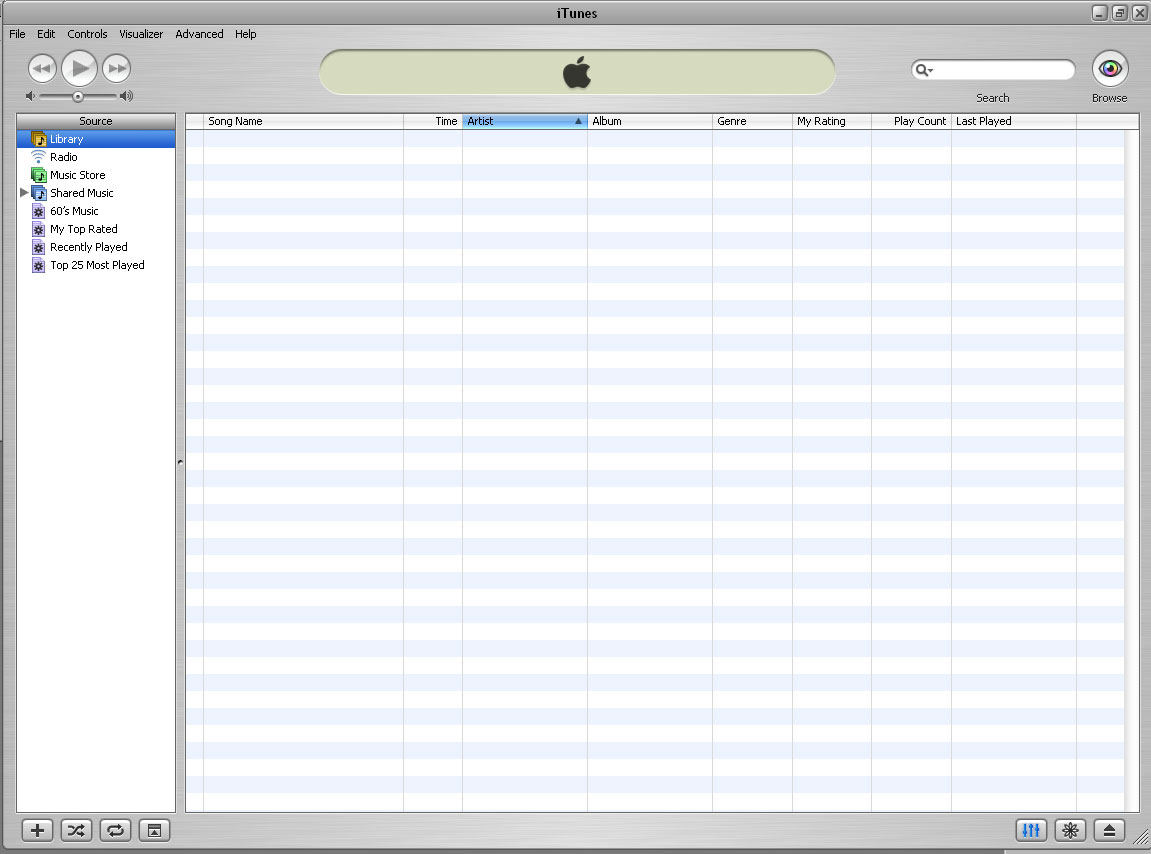The width and height of the screenshot is (1151, 854).
Task: Sort by Genre column header
Action: click(x=752, y=121)
